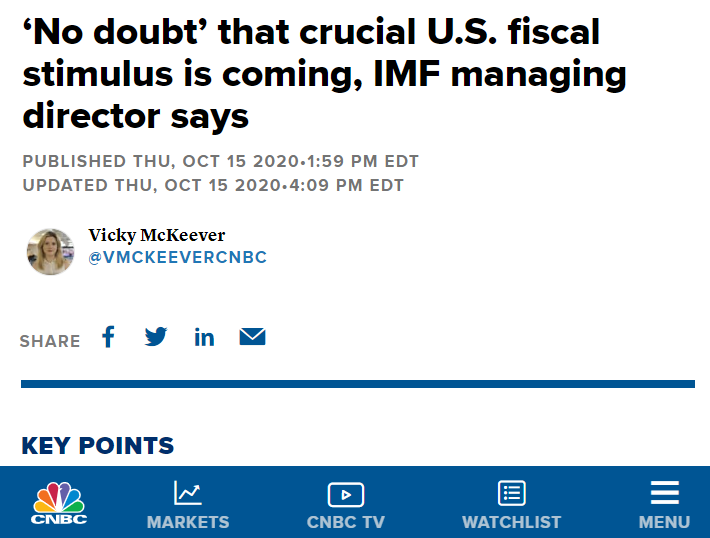Select the CNBC TV label in bottom nav
This screenshot has width=710, height=538.
(345, 522)
